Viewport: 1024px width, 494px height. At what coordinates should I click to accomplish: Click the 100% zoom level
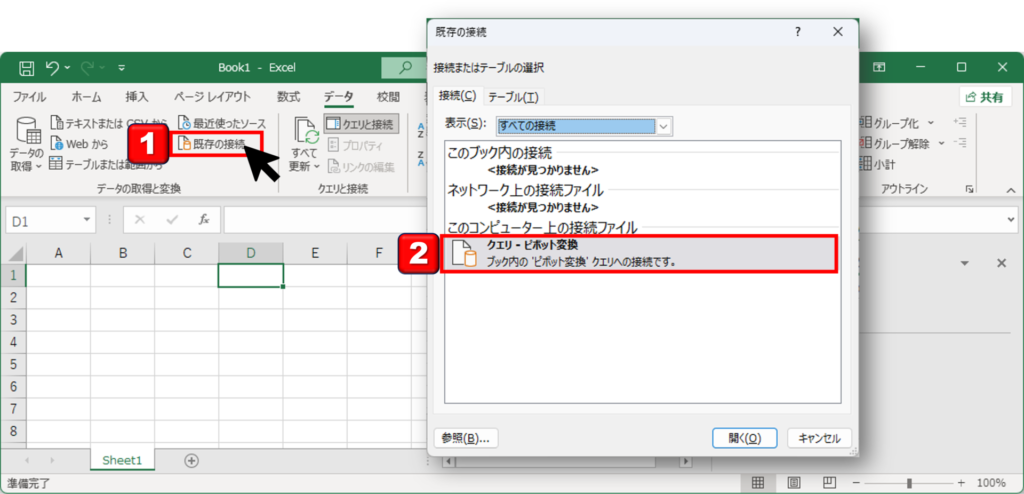point(991,483)
